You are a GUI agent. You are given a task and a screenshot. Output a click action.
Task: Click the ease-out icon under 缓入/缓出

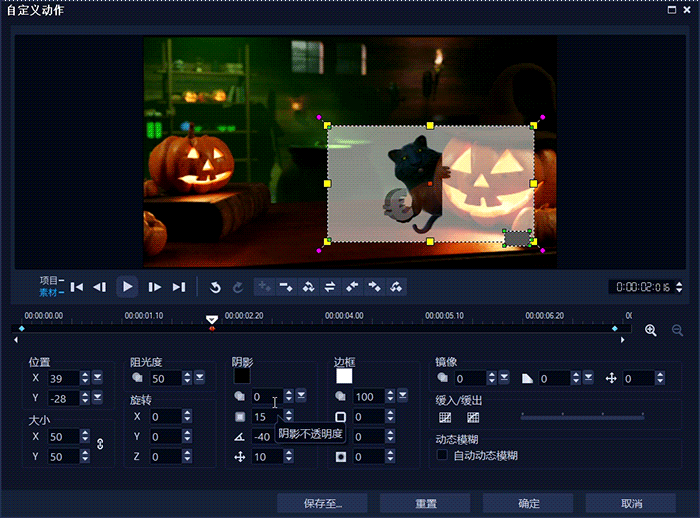pos(473,417)
